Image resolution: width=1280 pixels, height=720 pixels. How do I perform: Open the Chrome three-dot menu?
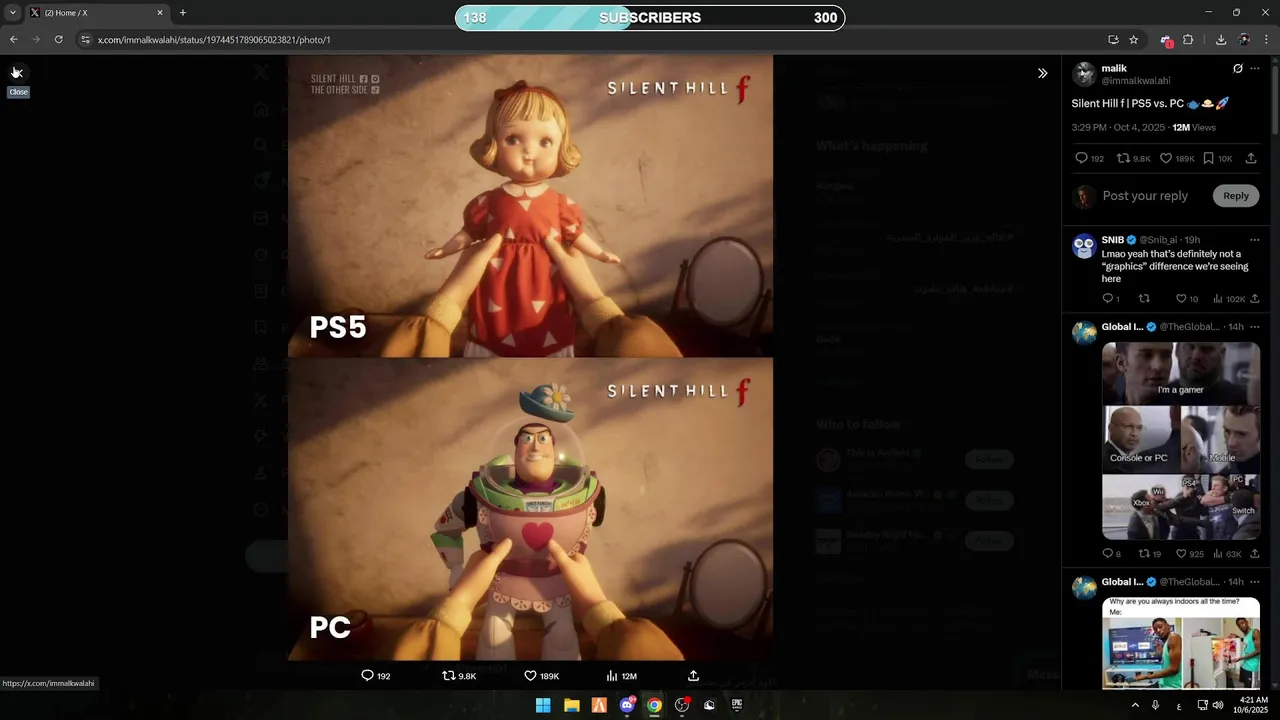[x=1266, y=40]
